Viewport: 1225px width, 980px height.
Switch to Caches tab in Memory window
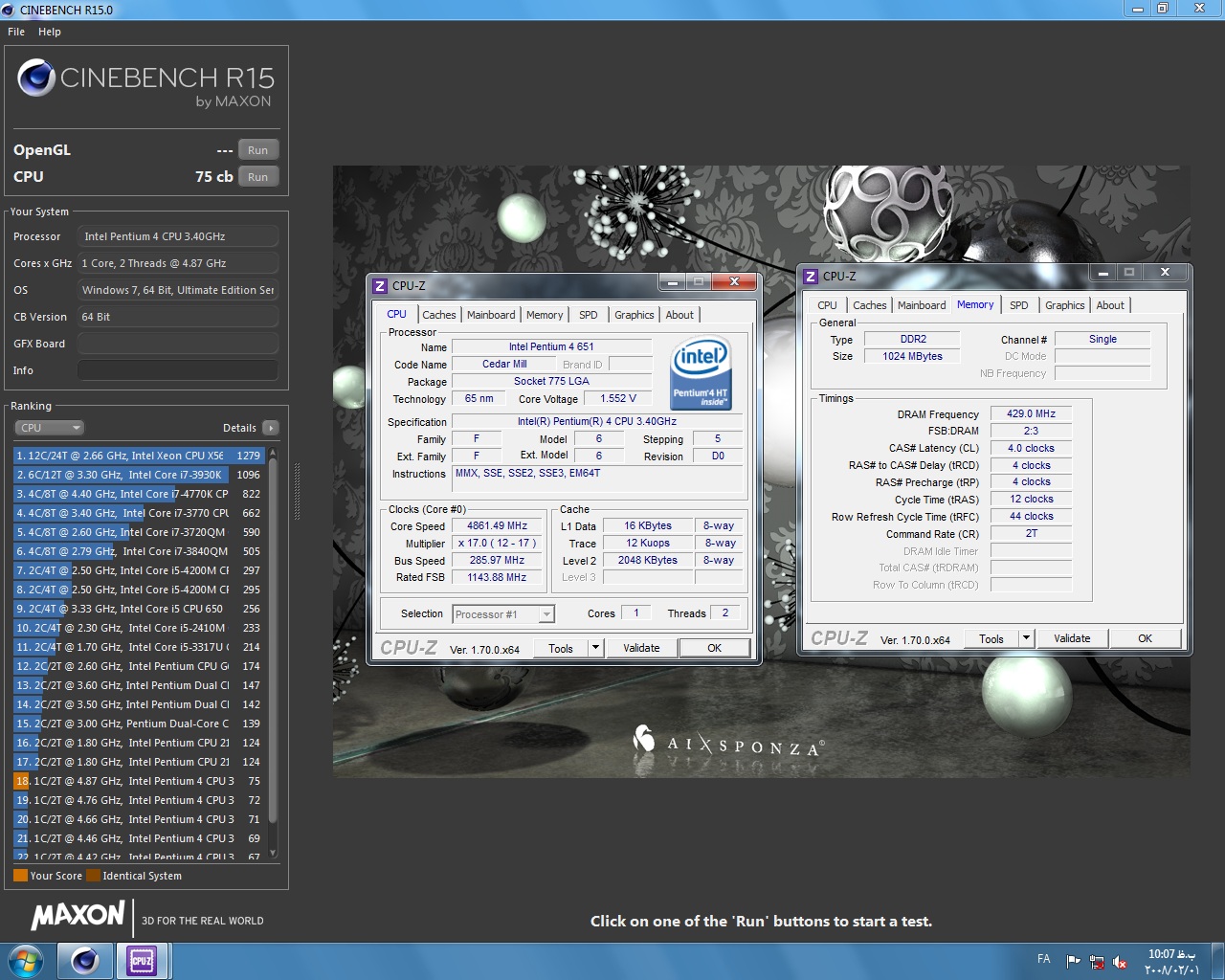(870, 305)
